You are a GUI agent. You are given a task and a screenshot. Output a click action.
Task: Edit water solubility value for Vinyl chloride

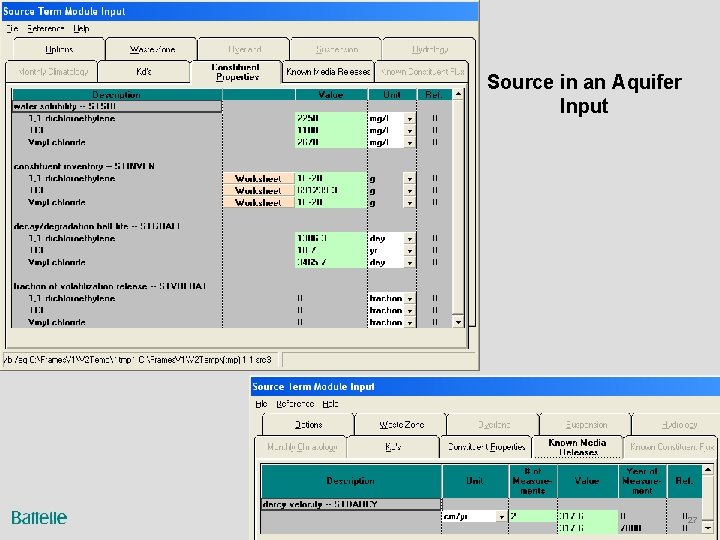click(331, 142)
